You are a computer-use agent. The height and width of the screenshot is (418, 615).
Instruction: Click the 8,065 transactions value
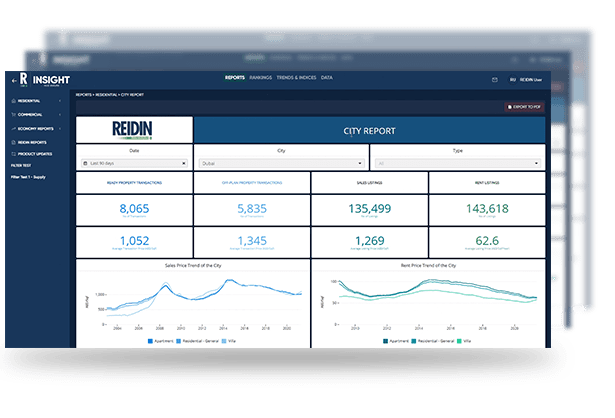(x=134, y=209)
